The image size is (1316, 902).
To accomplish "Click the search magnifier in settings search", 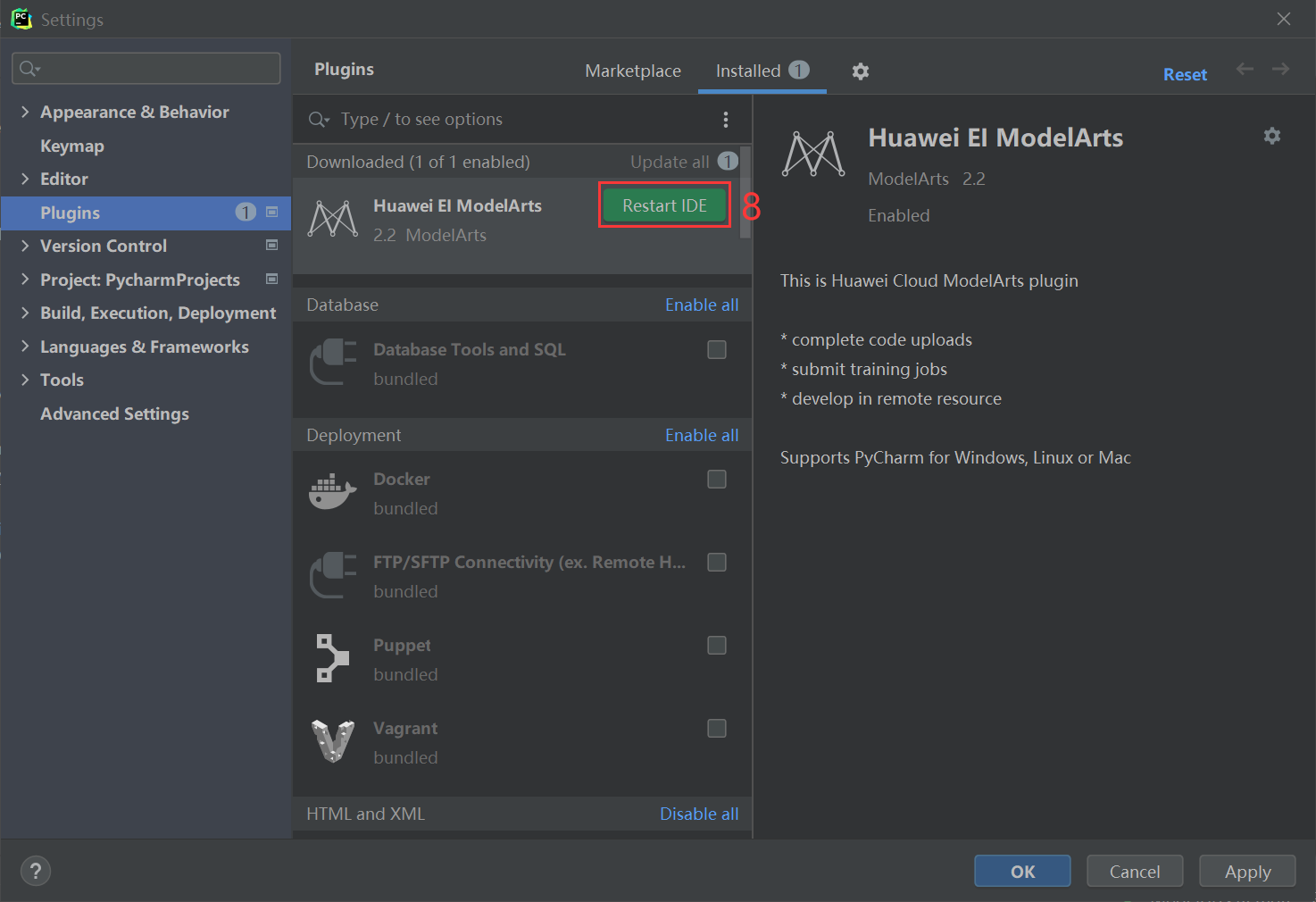I will [29, 69].
